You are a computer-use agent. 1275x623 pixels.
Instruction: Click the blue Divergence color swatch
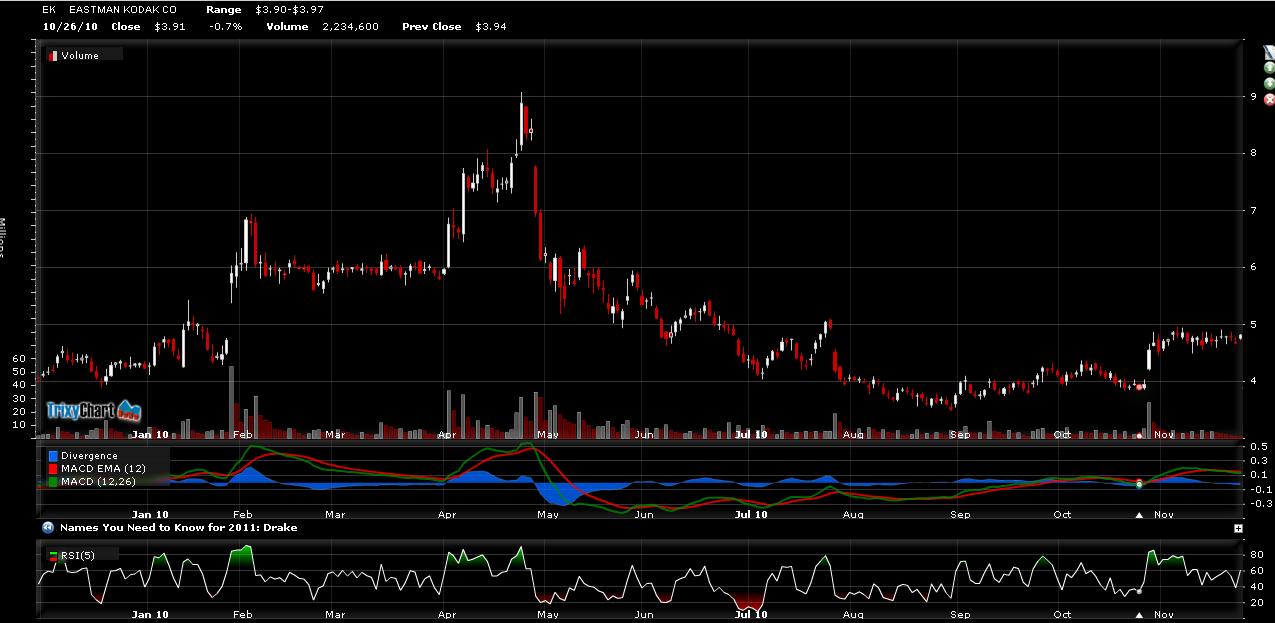point(53,456)
